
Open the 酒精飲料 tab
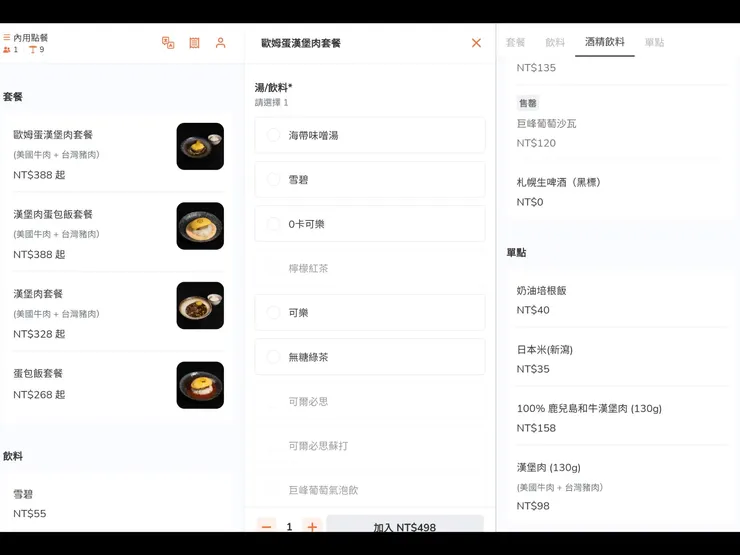click(x=605, y=42)
